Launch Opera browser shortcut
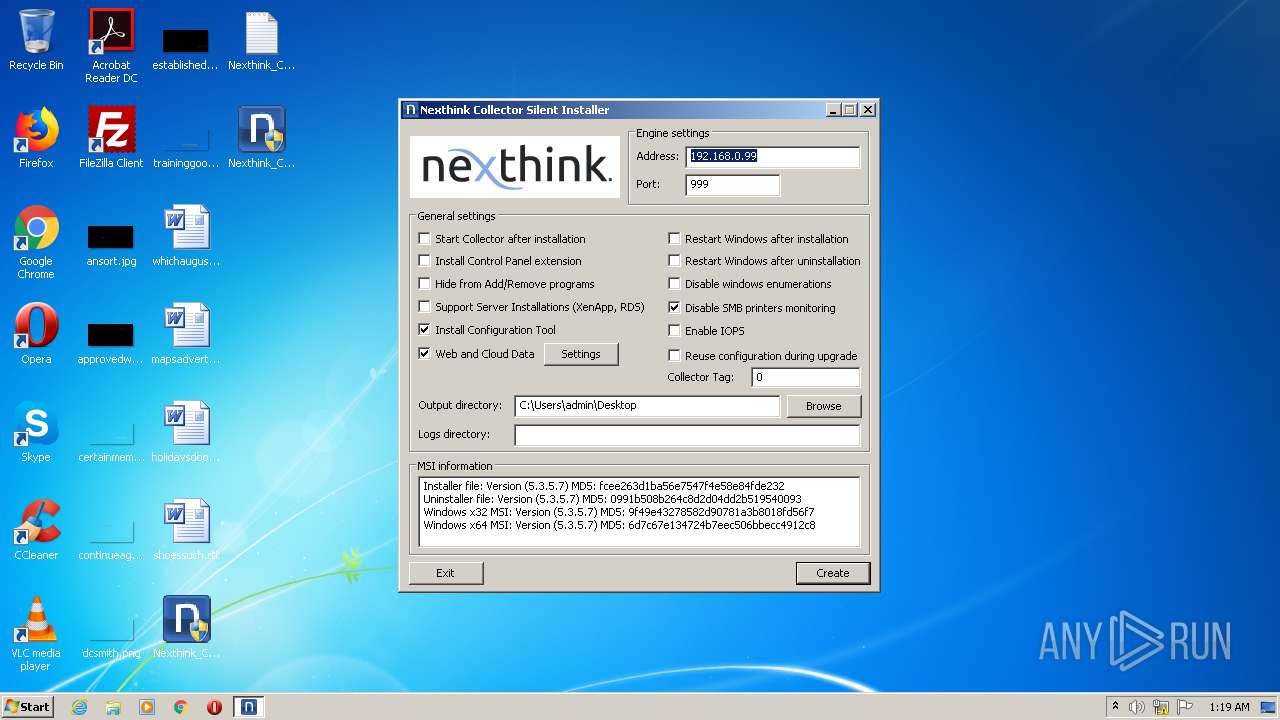 point(36,334)
